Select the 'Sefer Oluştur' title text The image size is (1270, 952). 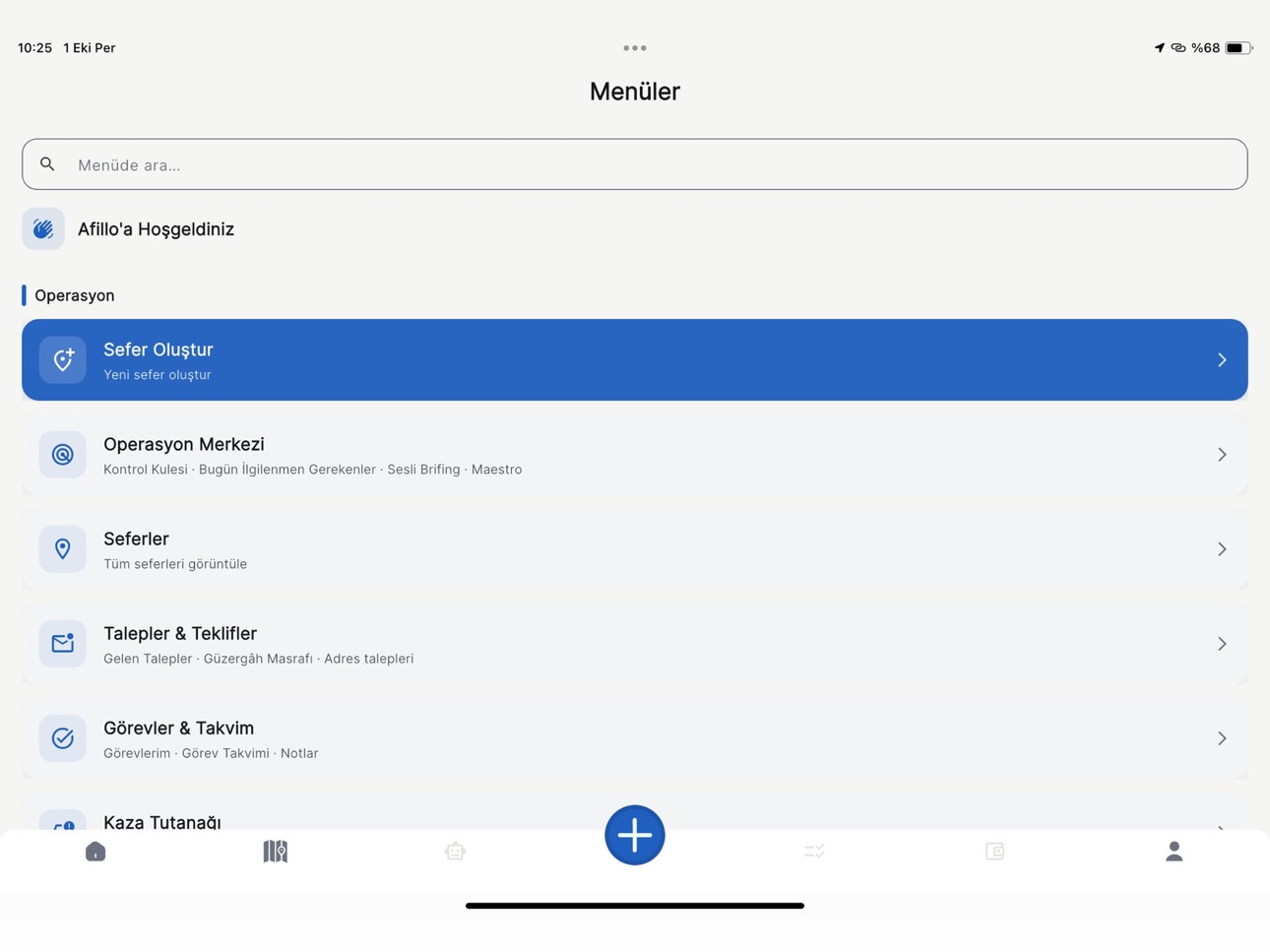159,349
